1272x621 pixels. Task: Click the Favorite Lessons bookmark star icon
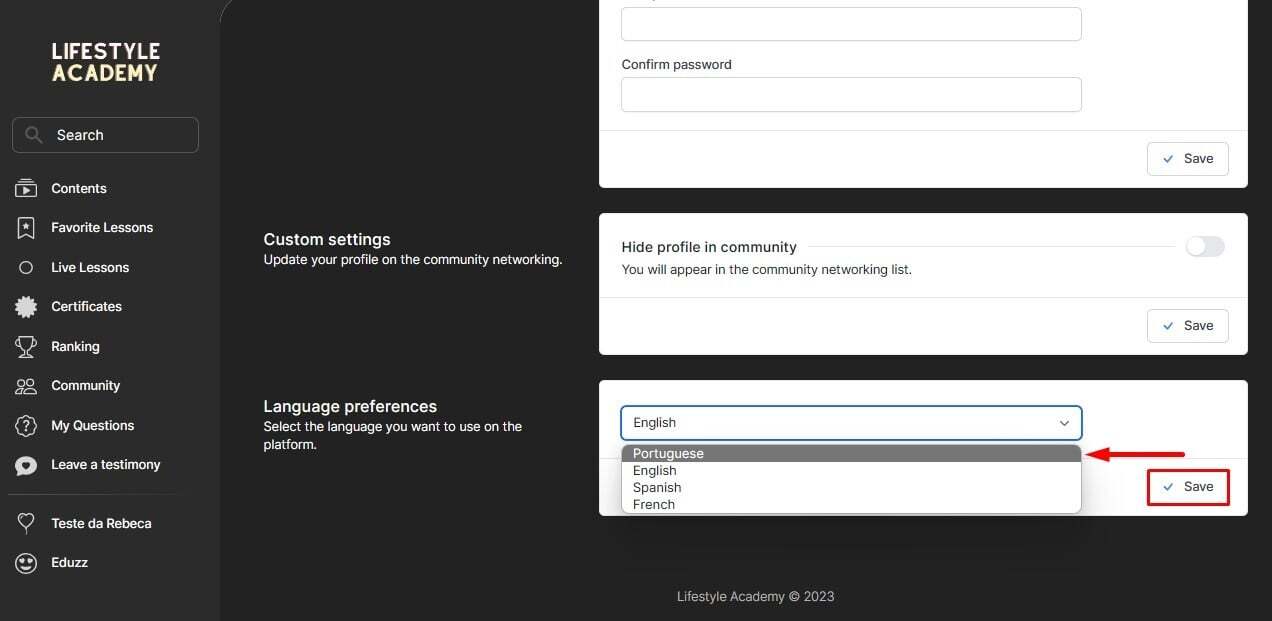click(26, 228)
